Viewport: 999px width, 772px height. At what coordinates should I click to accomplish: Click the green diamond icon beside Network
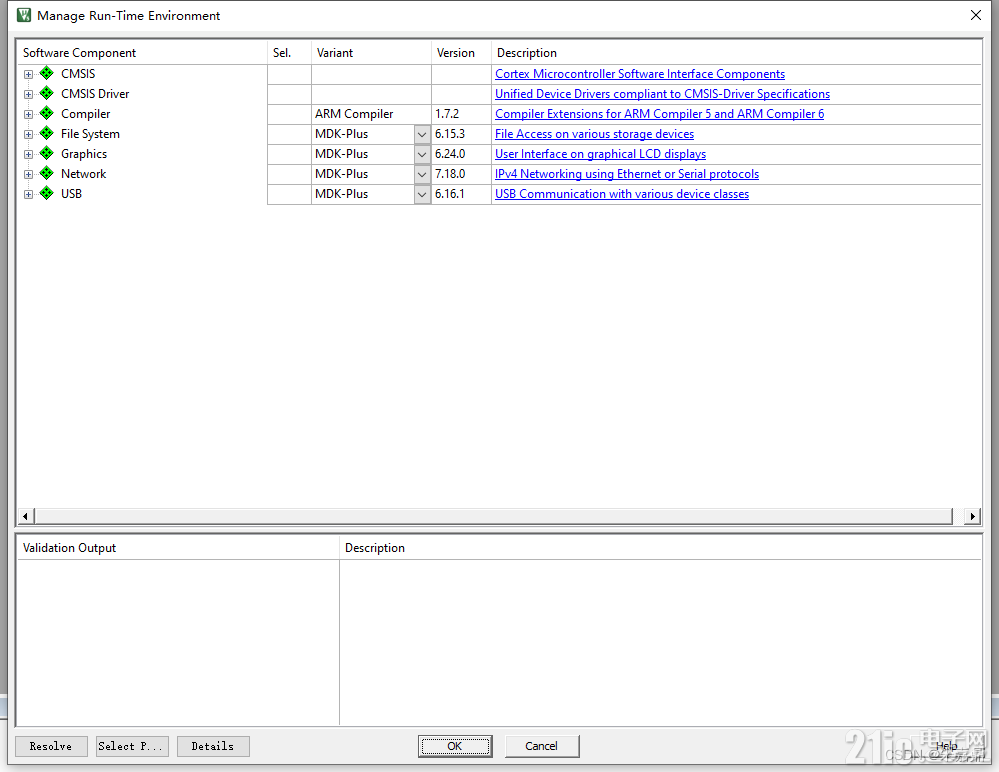[x=47, y=173]
